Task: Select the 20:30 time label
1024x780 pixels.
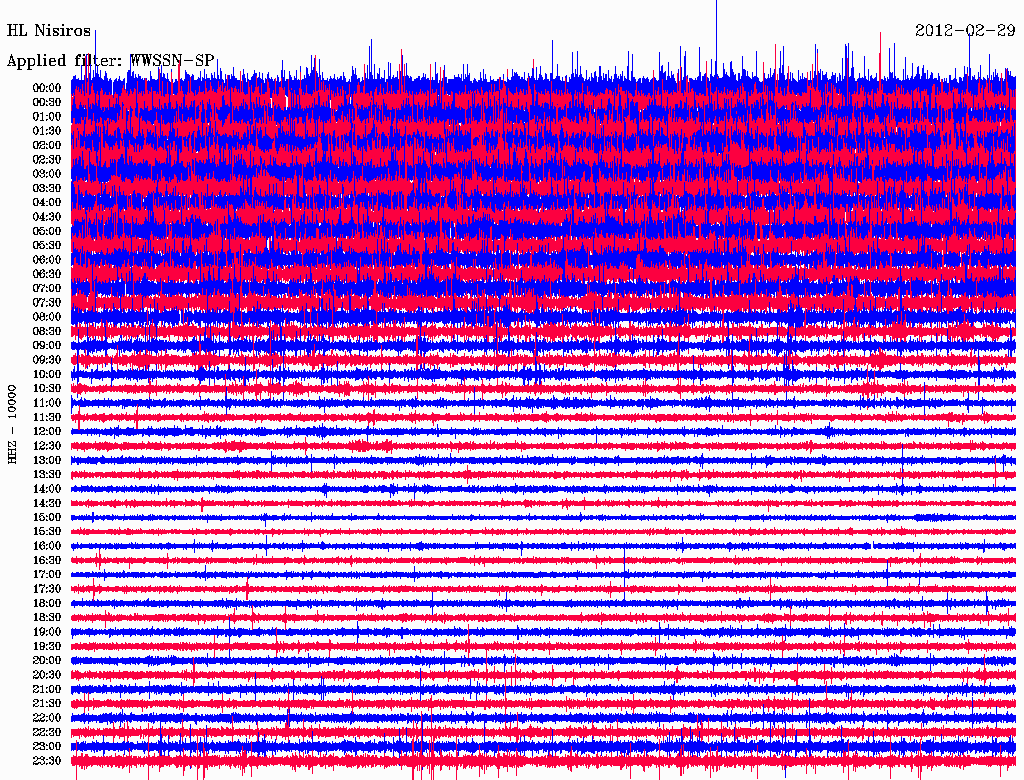Action: [47, 675]
